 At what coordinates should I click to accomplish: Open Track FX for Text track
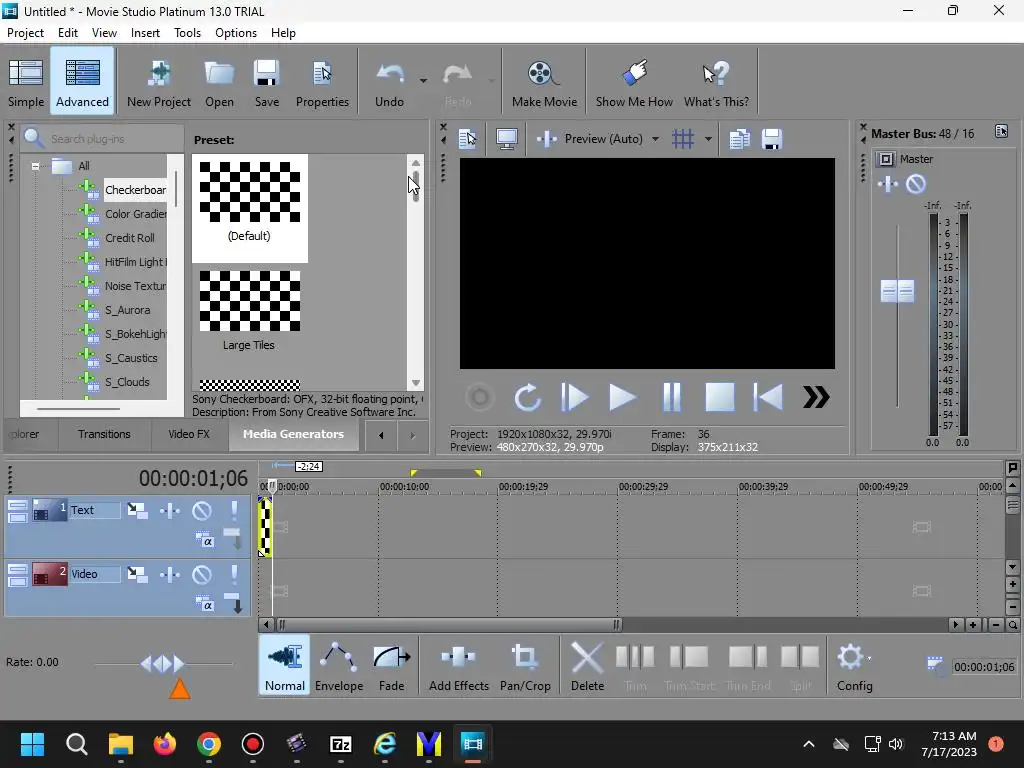(170, 510)
